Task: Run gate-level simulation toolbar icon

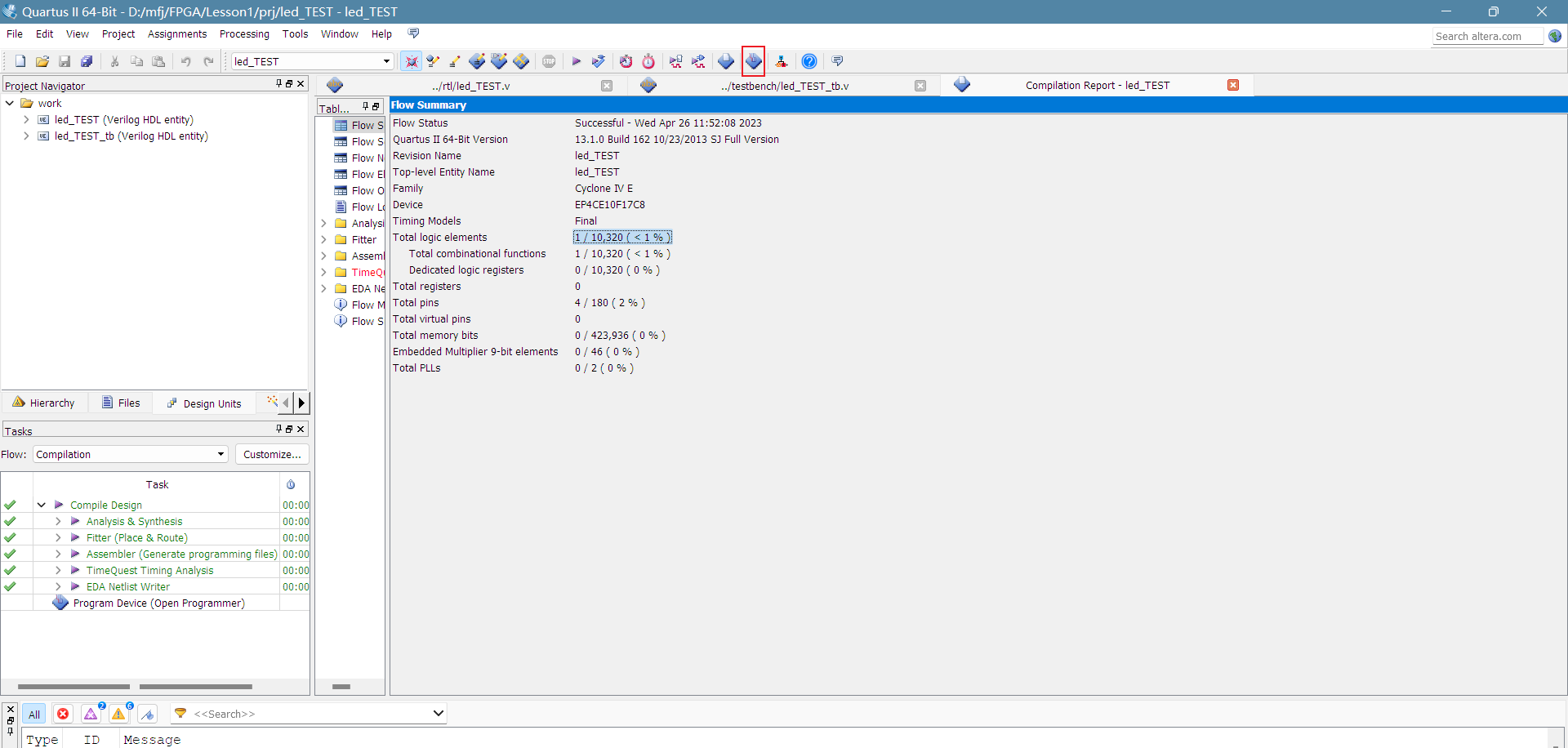Action: click(698, 61)
